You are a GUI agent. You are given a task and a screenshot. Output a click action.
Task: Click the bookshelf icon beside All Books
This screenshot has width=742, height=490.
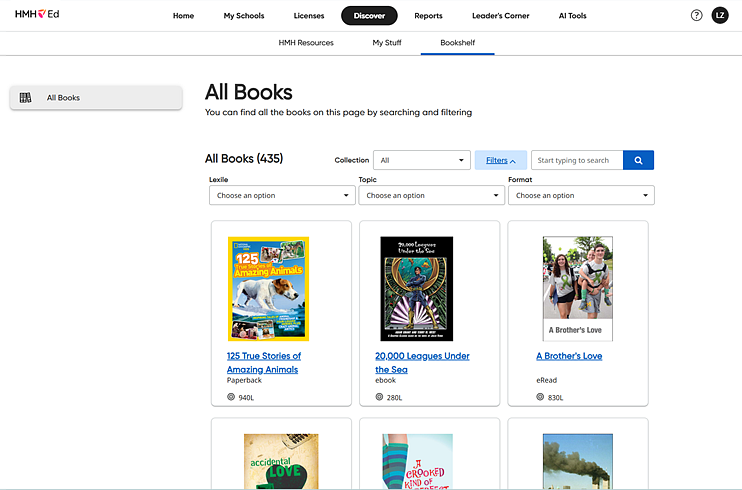(25, 98)
